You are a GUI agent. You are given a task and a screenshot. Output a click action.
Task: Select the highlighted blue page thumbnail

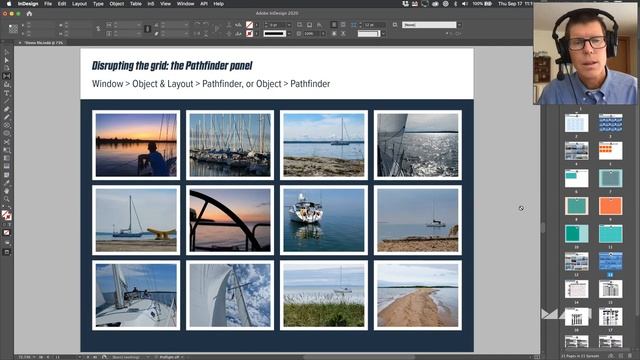coord(610,261)
